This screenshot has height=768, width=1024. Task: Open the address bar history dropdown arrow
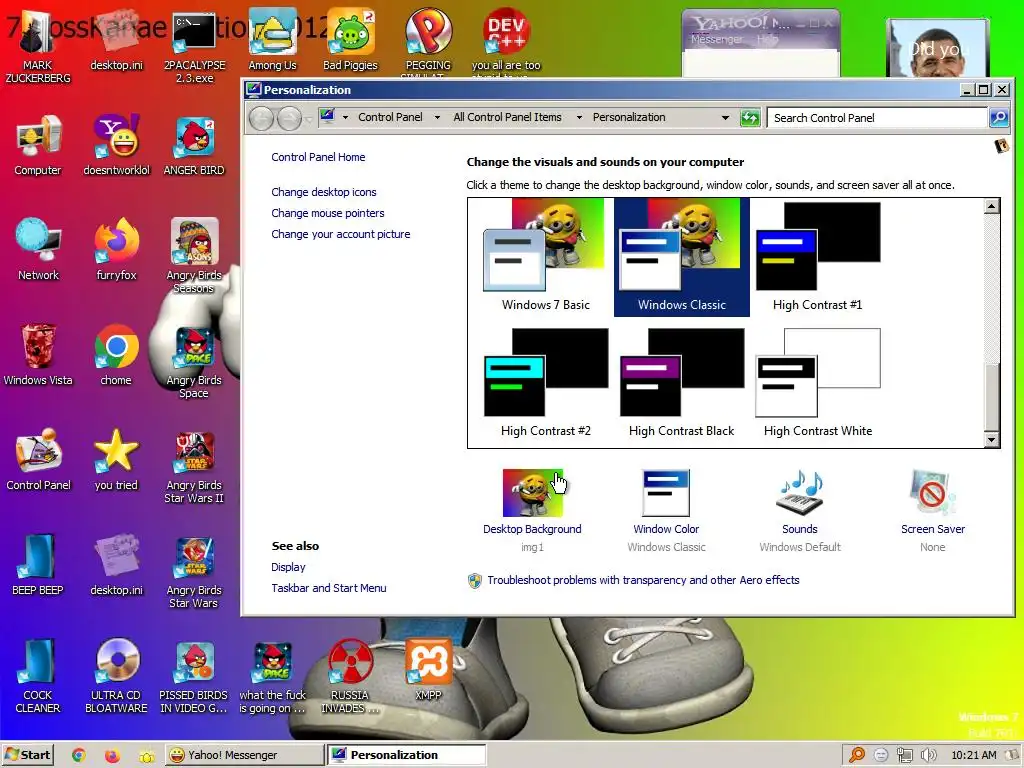725,118
